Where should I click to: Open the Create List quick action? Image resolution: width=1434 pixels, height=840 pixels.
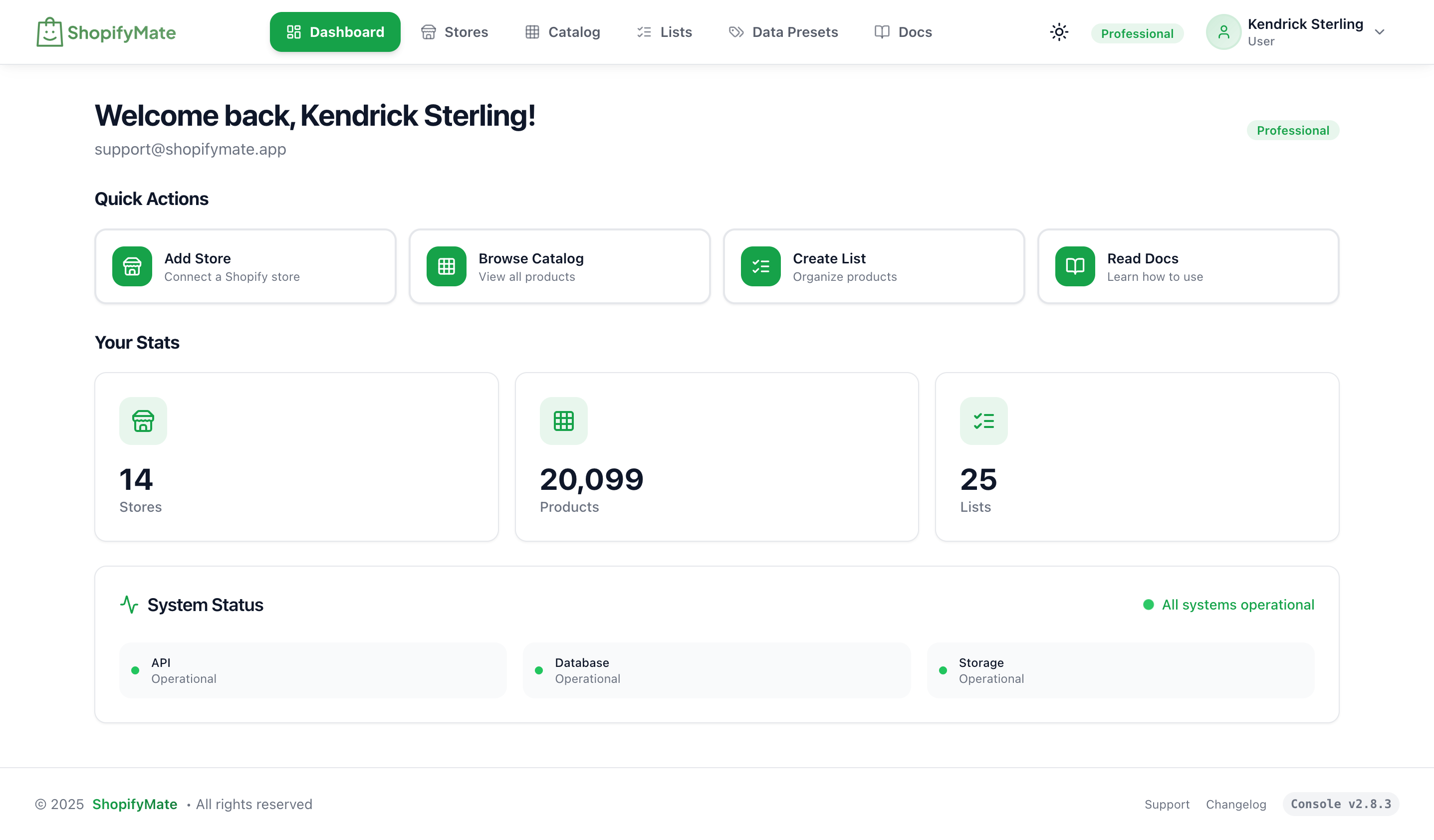[x=874, y=265]
